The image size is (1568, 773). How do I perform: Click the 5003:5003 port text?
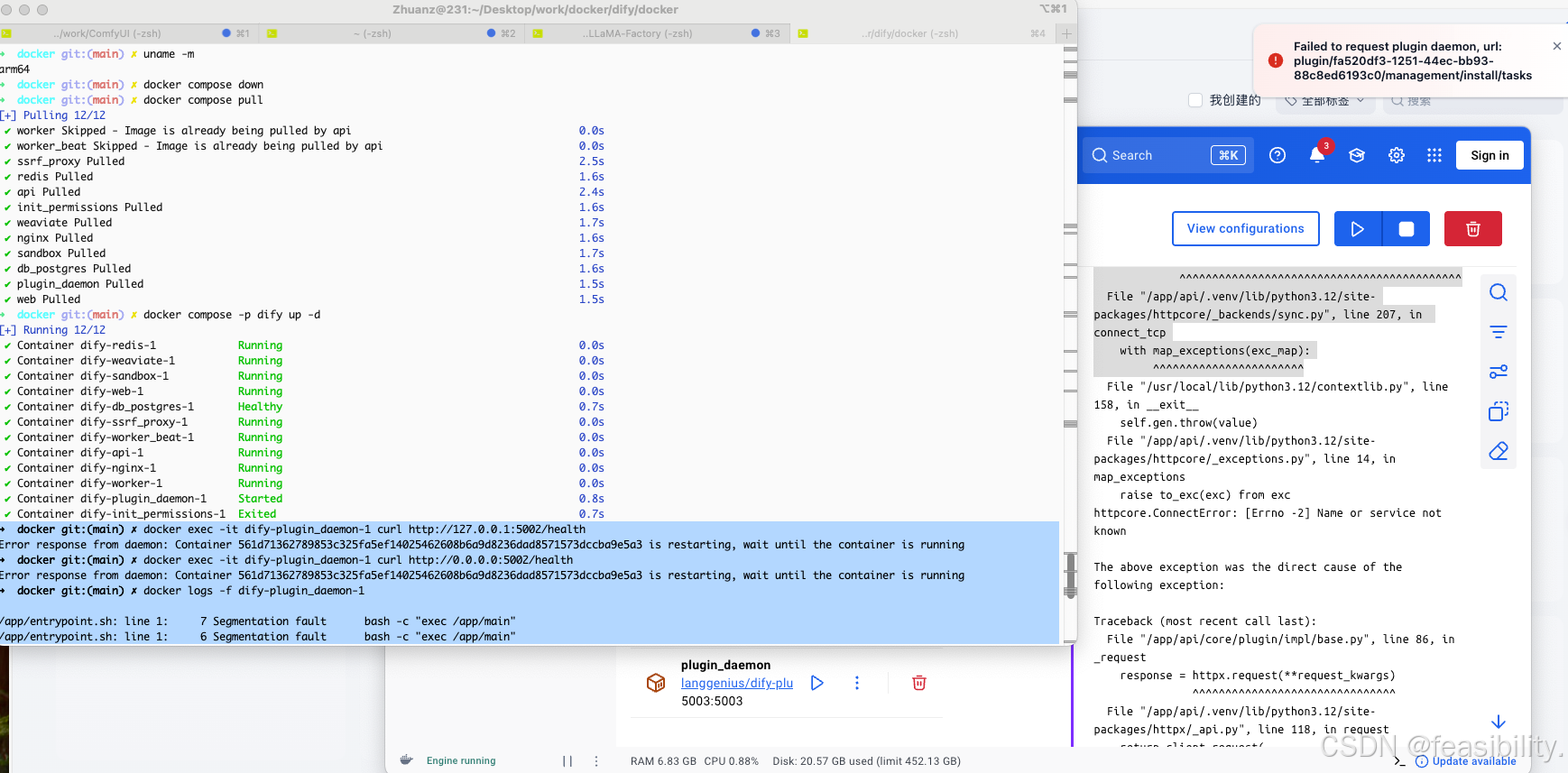point(712,701)
